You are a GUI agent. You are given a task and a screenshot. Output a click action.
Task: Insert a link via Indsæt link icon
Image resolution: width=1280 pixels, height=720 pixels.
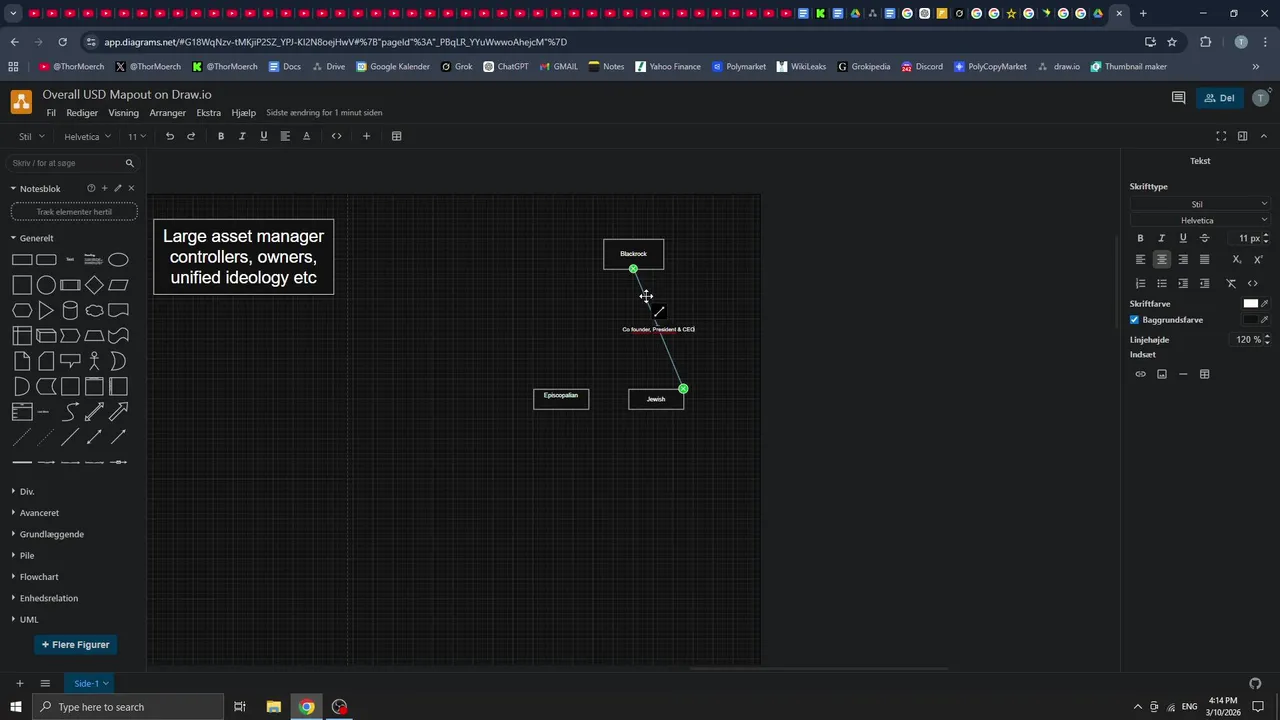coord(1140,374)
